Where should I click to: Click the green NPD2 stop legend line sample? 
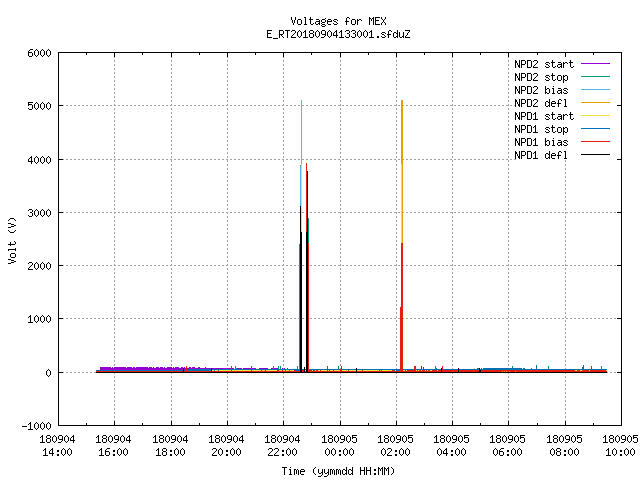tap(595, 77)
